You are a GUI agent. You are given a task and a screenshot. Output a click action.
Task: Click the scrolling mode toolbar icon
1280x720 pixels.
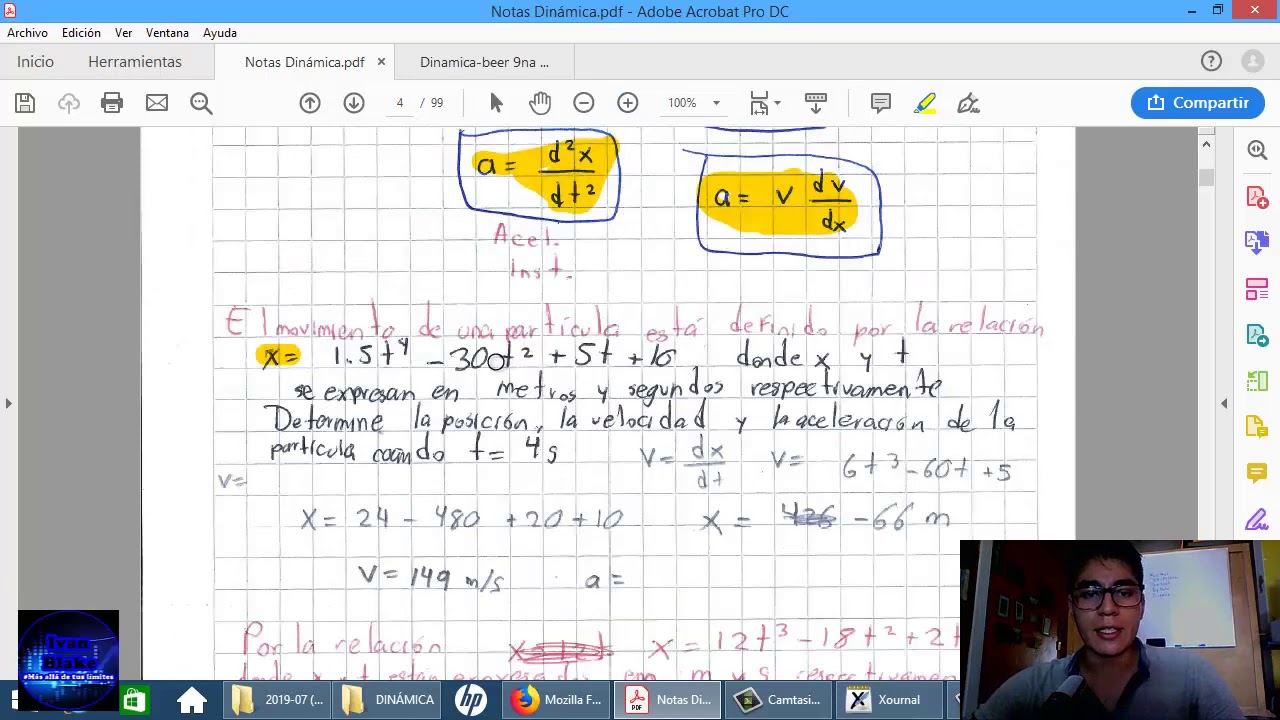(x=816, y=103)
